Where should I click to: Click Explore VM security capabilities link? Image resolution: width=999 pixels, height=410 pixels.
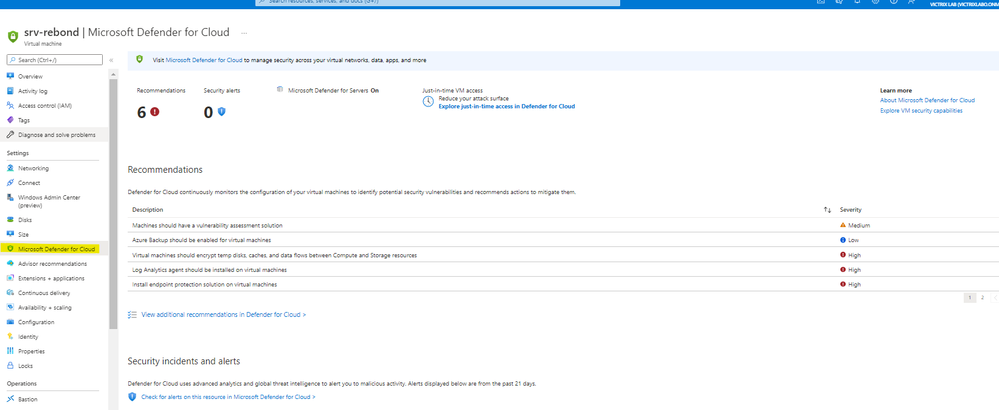921,111
